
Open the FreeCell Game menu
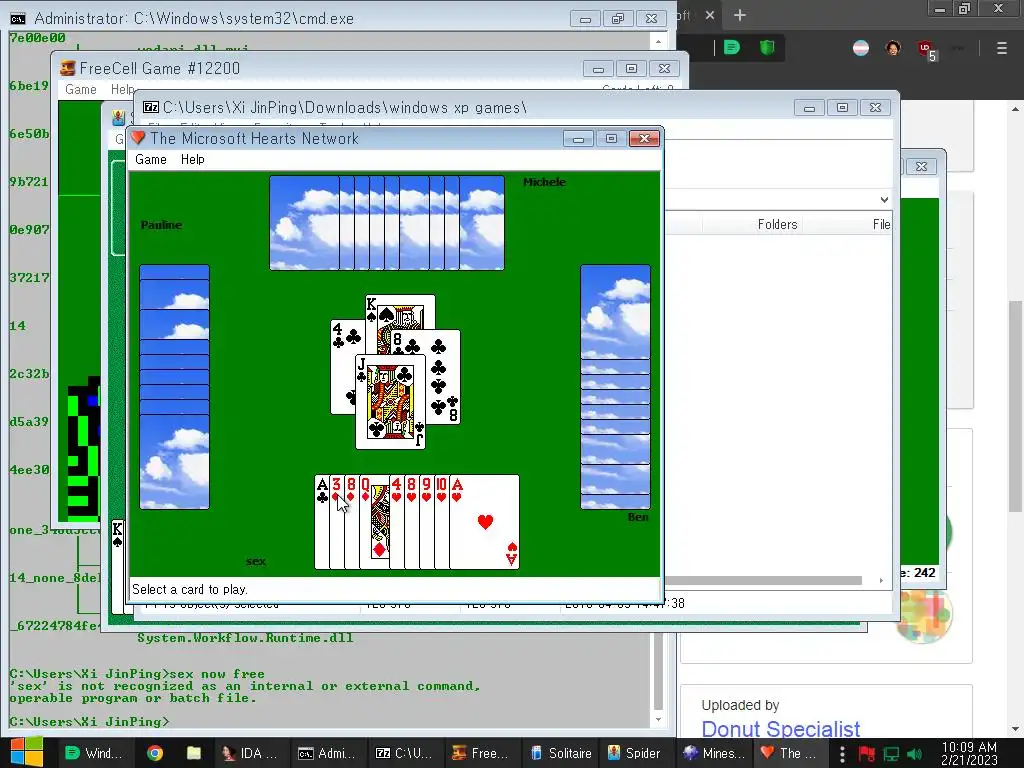tap(80, 89)
